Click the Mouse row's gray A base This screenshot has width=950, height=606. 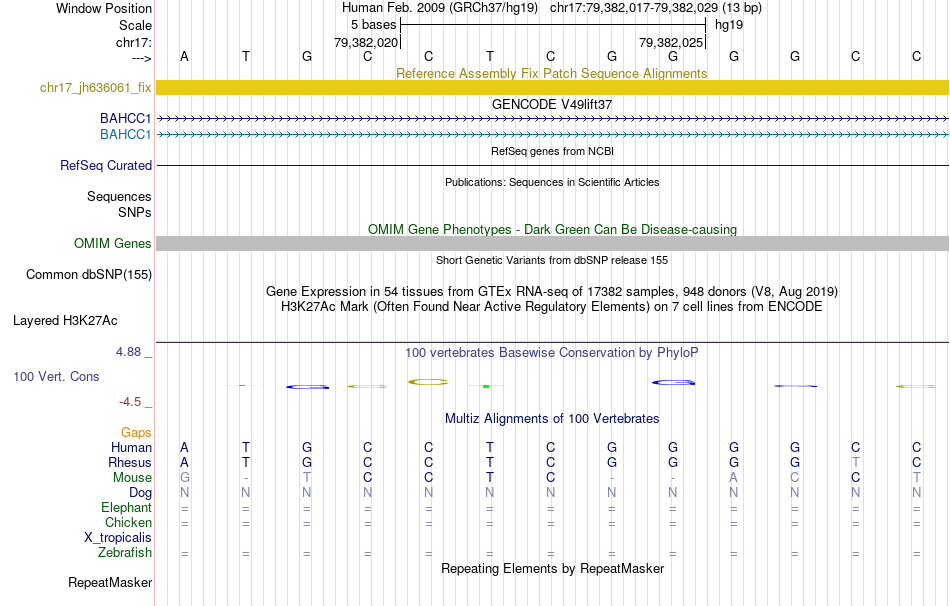point(734,478)
